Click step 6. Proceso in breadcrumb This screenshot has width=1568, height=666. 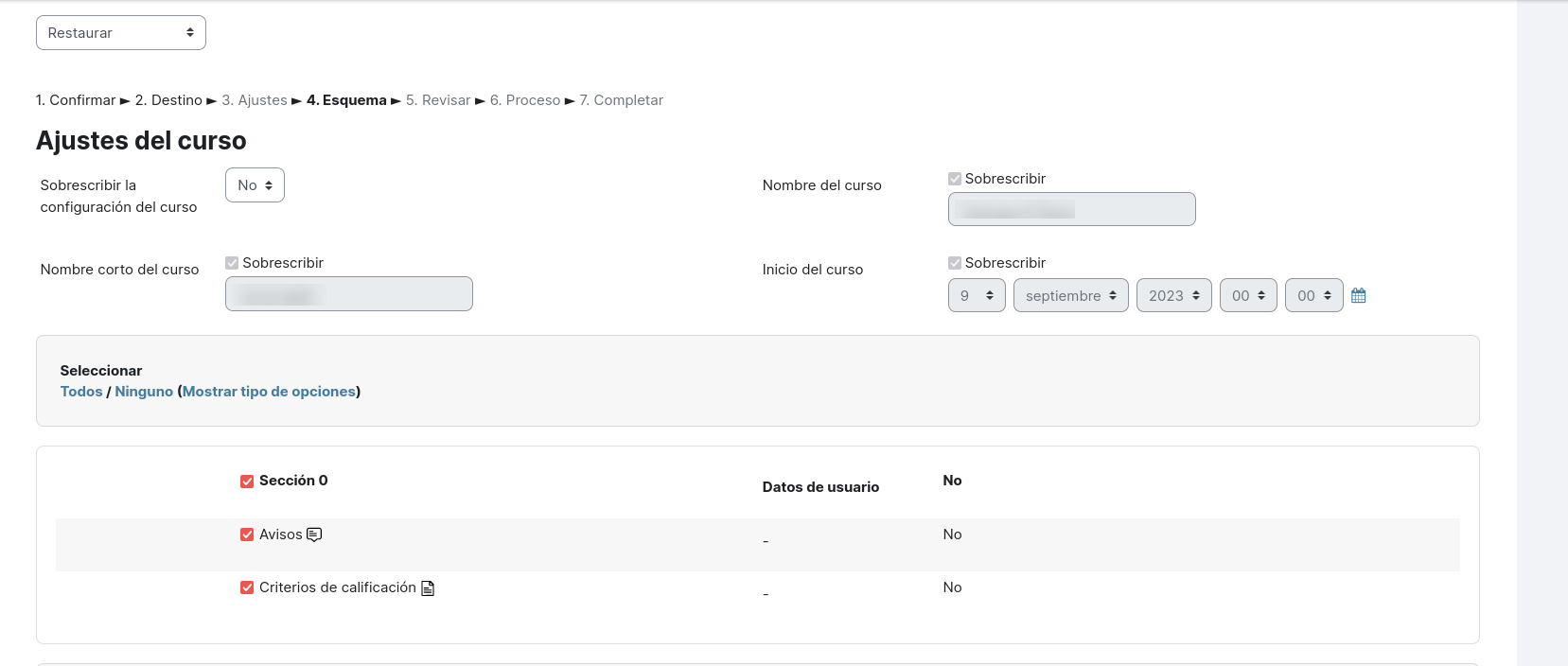click(x=525, y=100)
